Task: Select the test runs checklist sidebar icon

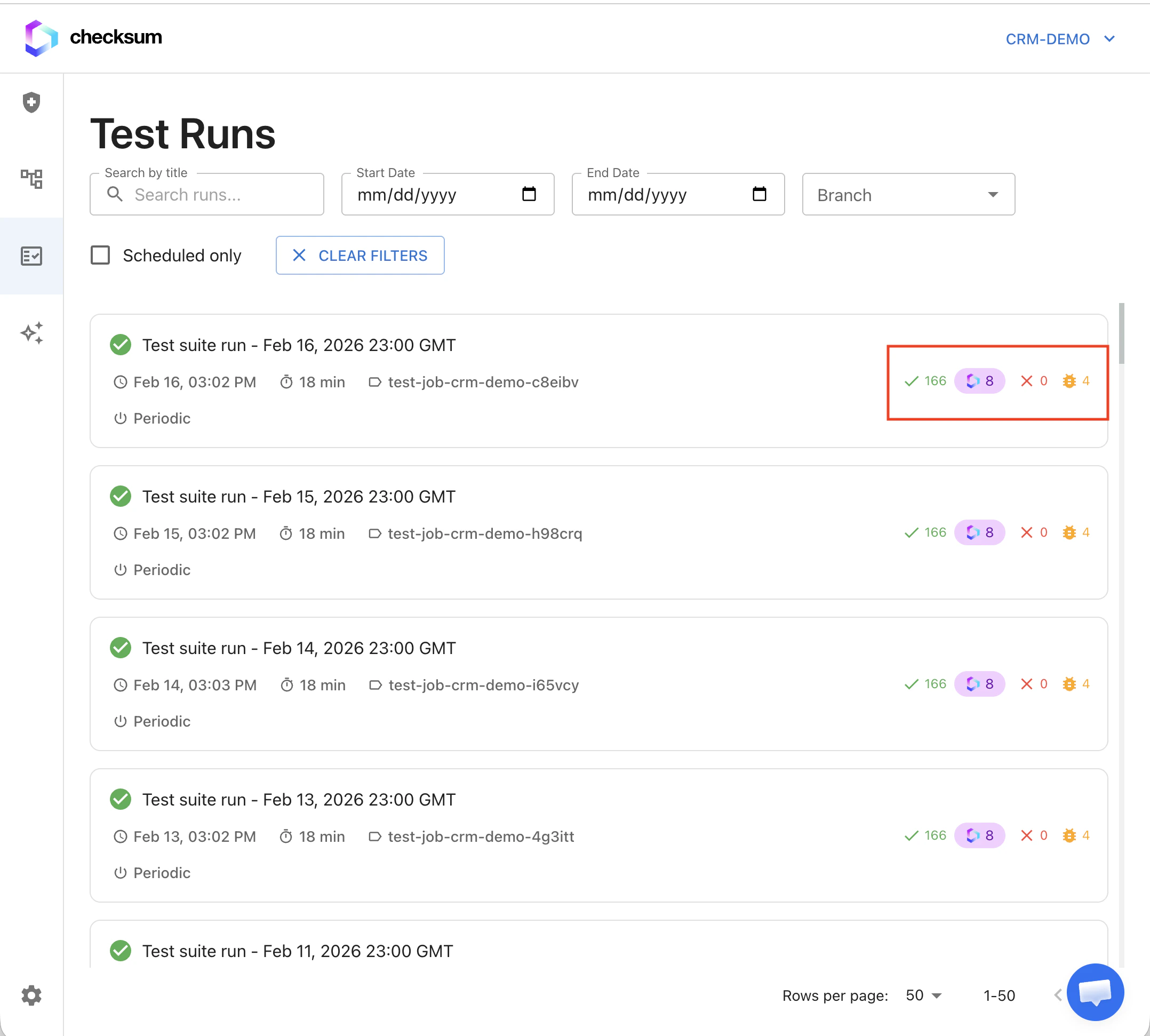Action: point(31,256)
